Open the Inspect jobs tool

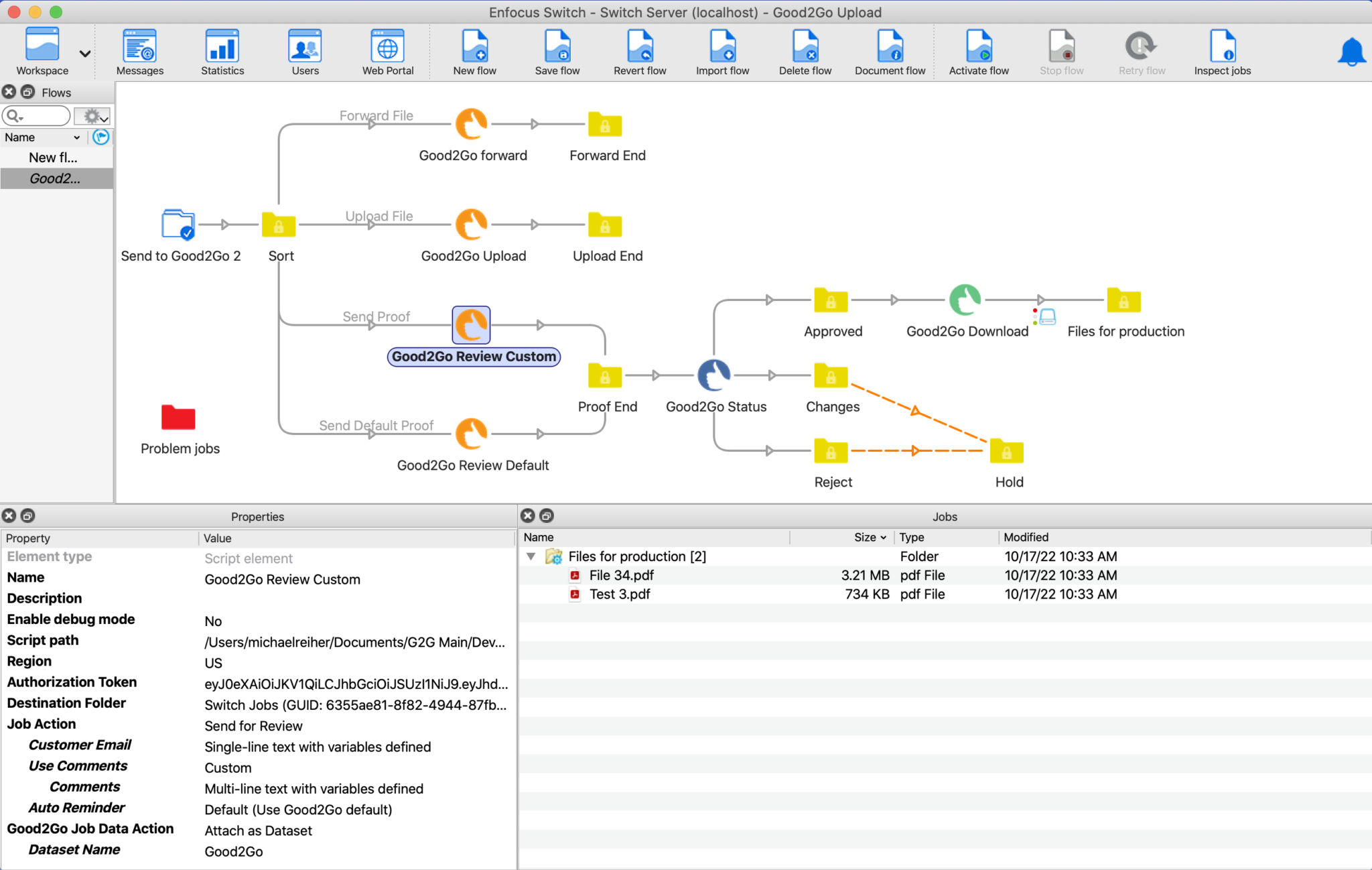click(x=1221, y=50)
